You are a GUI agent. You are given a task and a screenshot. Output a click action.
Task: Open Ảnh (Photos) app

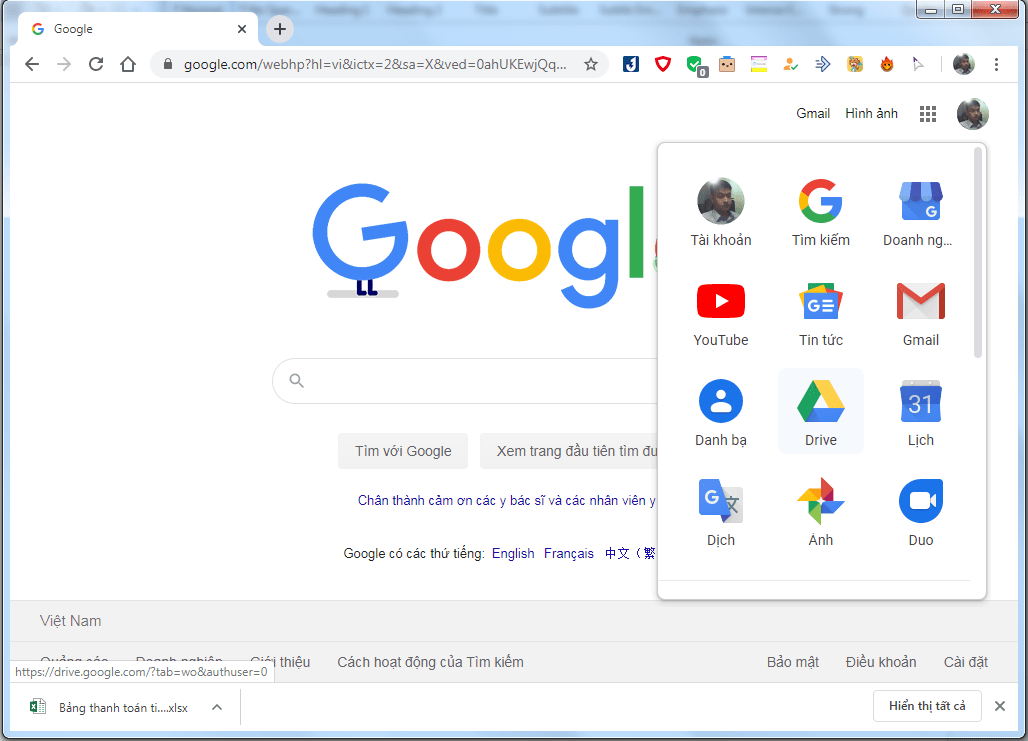(821, 511)
